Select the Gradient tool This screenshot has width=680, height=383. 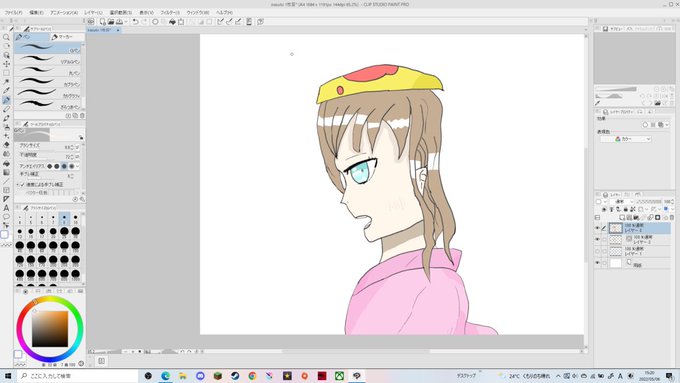tap(6, 172)
